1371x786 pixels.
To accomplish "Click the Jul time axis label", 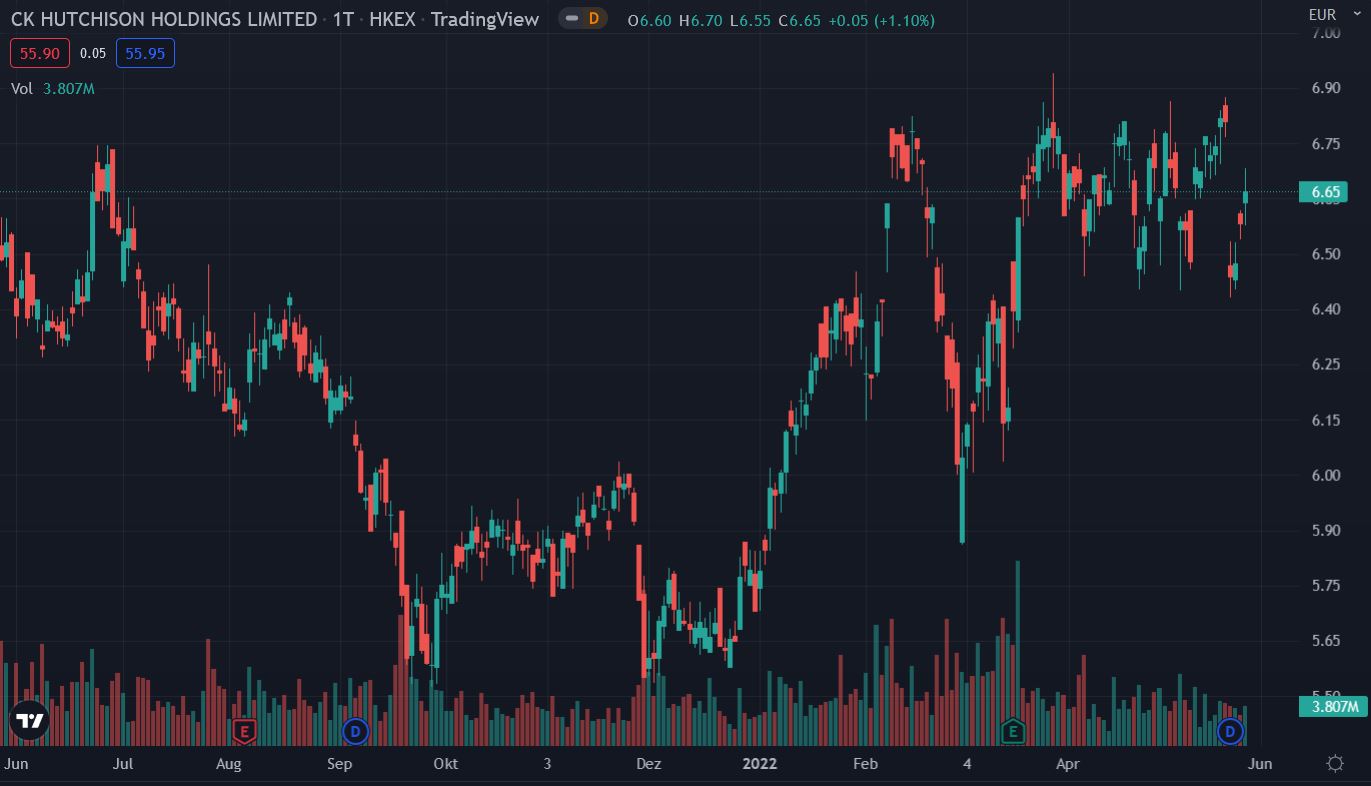I will click(x=123, y=764).
